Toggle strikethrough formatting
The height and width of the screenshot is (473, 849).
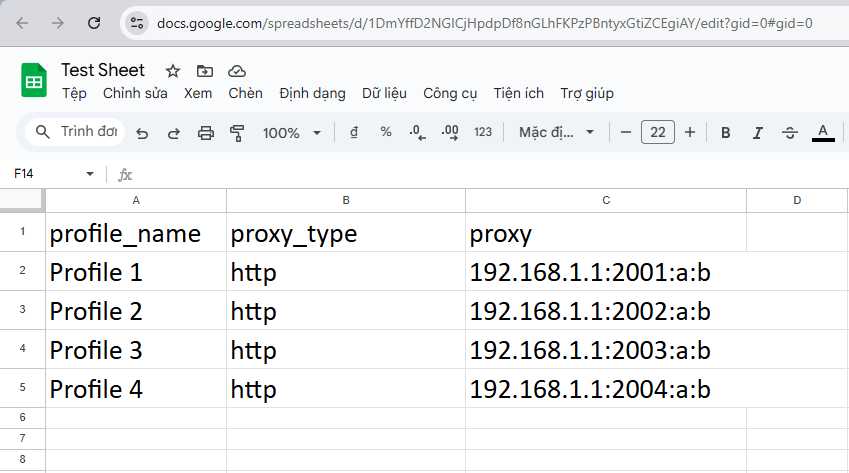[789, 133]
